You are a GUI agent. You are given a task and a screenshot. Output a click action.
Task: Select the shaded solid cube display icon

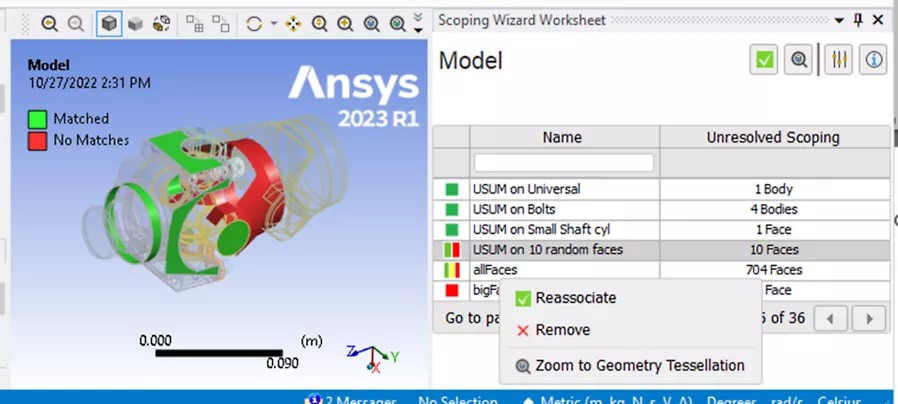click(135, 23)
